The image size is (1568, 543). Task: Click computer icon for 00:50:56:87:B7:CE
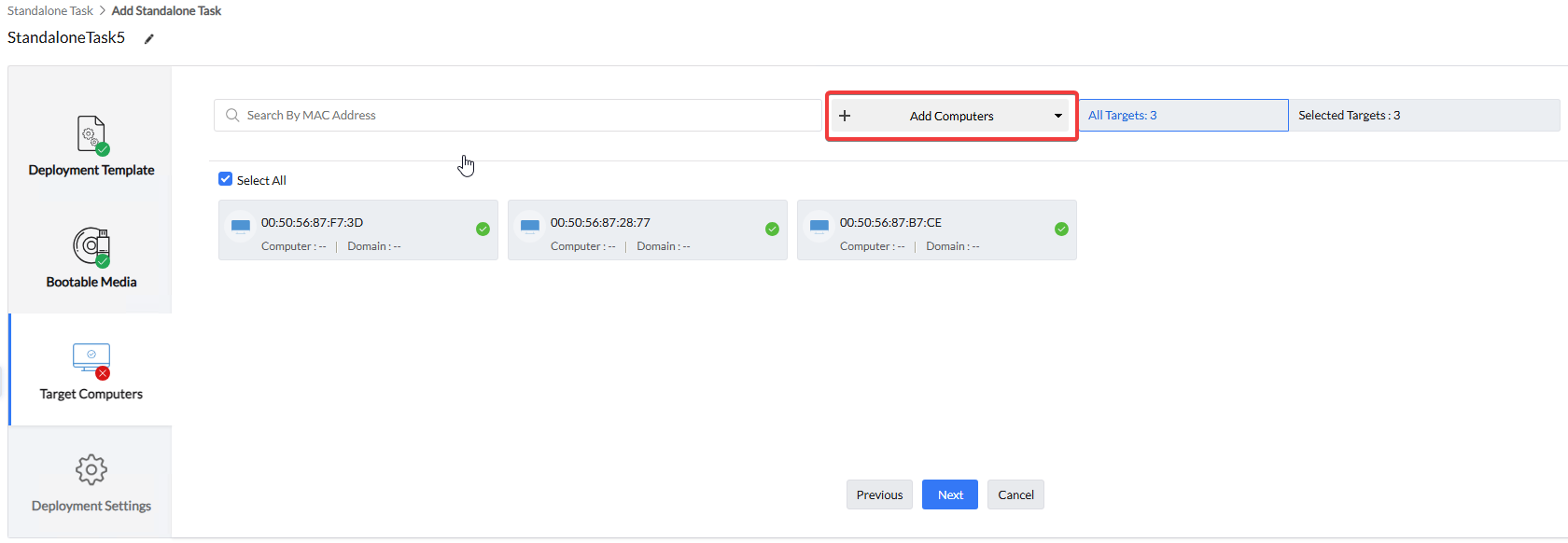click(x=819, y=227)
